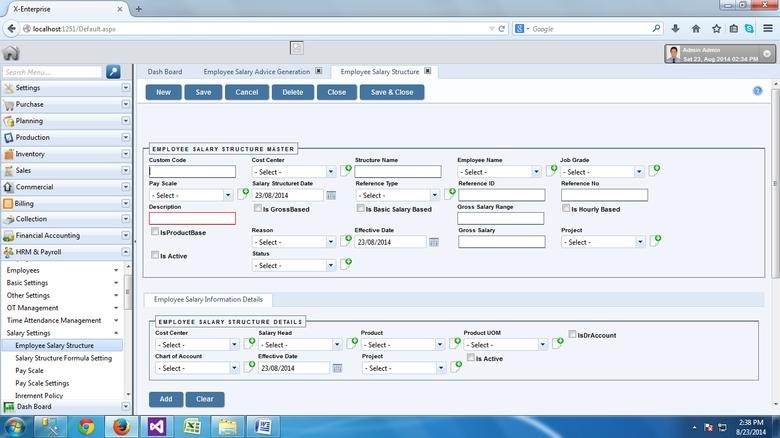
Task: Tick the Is Hourly Based checkbox
Action: 566,208
